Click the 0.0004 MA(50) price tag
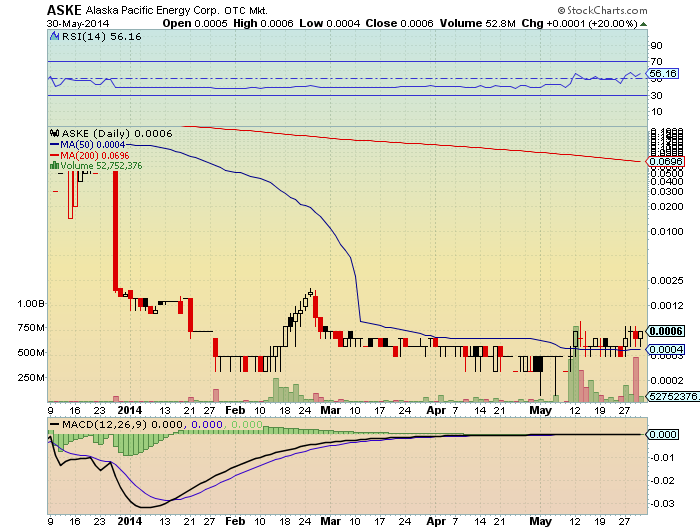The image size is (700, 530). tap(665, 350)
